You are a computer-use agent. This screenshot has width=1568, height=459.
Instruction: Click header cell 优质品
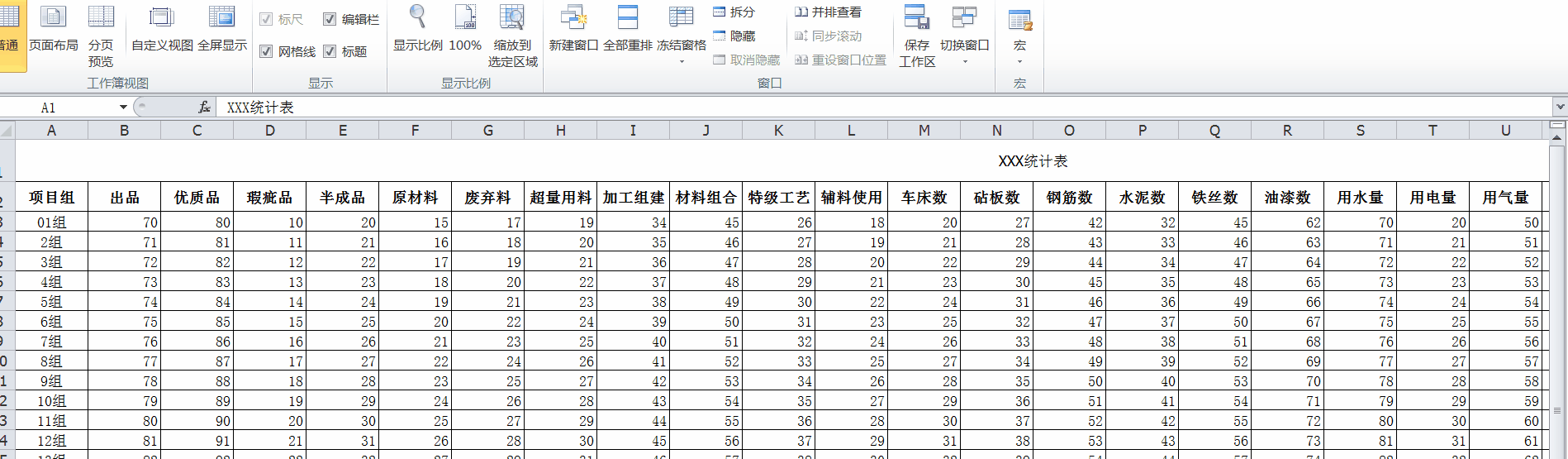[197, 198]
